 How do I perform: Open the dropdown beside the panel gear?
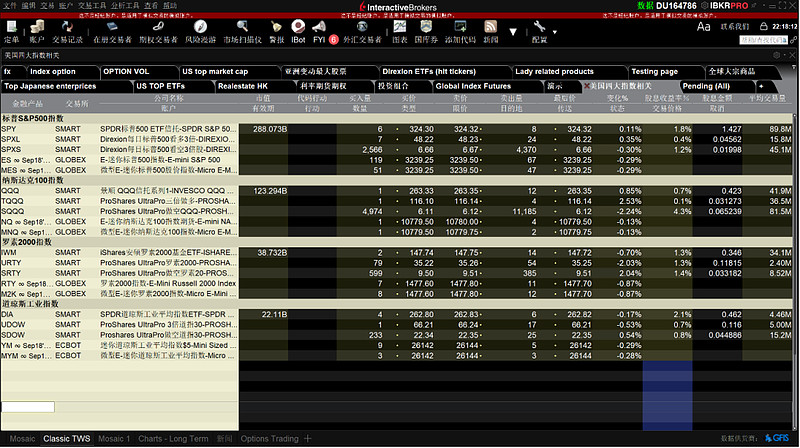pos(784,55)
